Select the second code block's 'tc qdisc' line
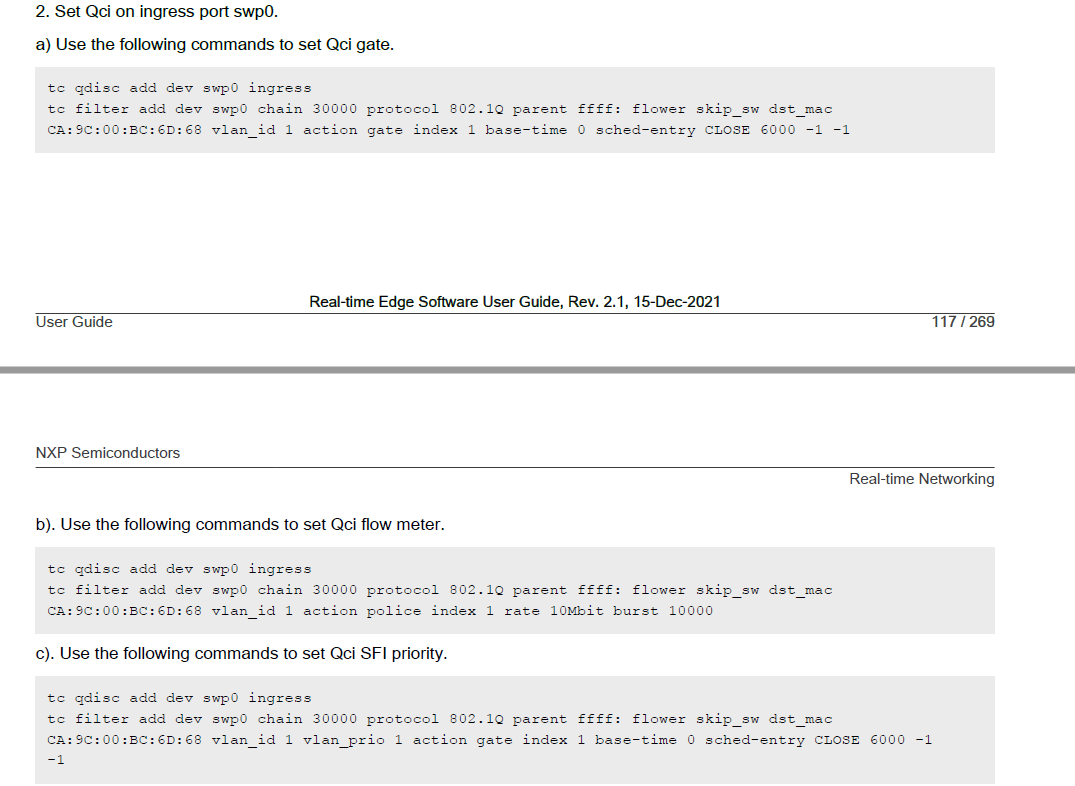The image size is (1075, 786). click(x=180, y=568)
